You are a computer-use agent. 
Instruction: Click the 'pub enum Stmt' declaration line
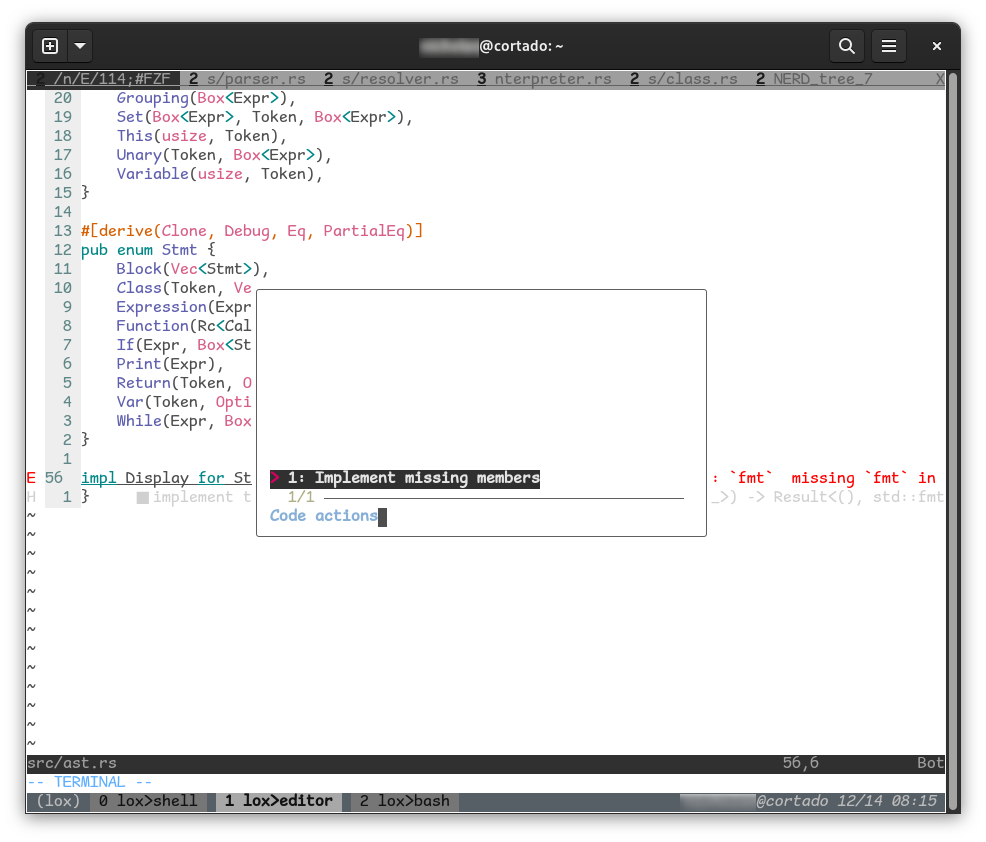148,250
